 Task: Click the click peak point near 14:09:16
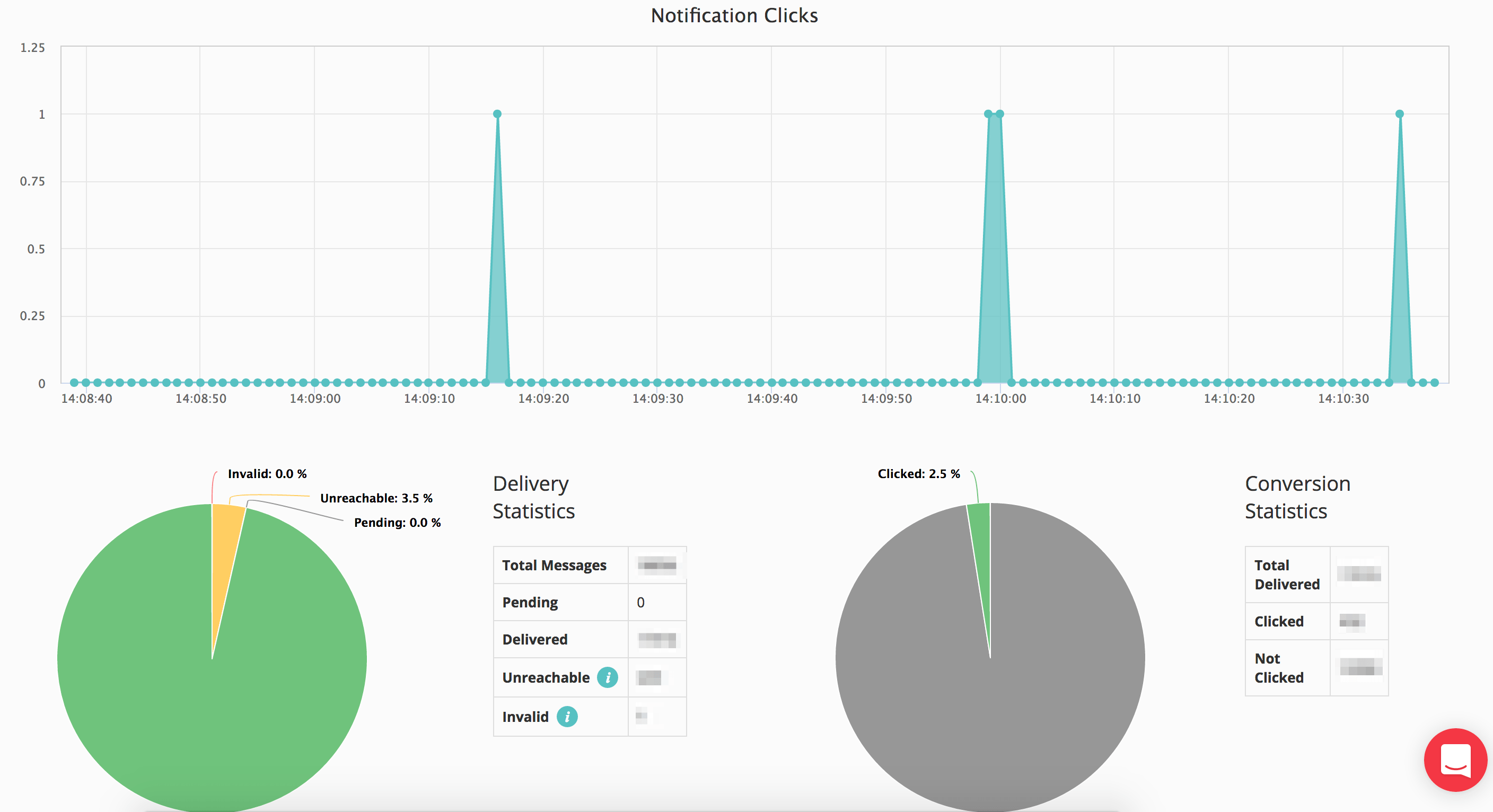pos(497,114)
